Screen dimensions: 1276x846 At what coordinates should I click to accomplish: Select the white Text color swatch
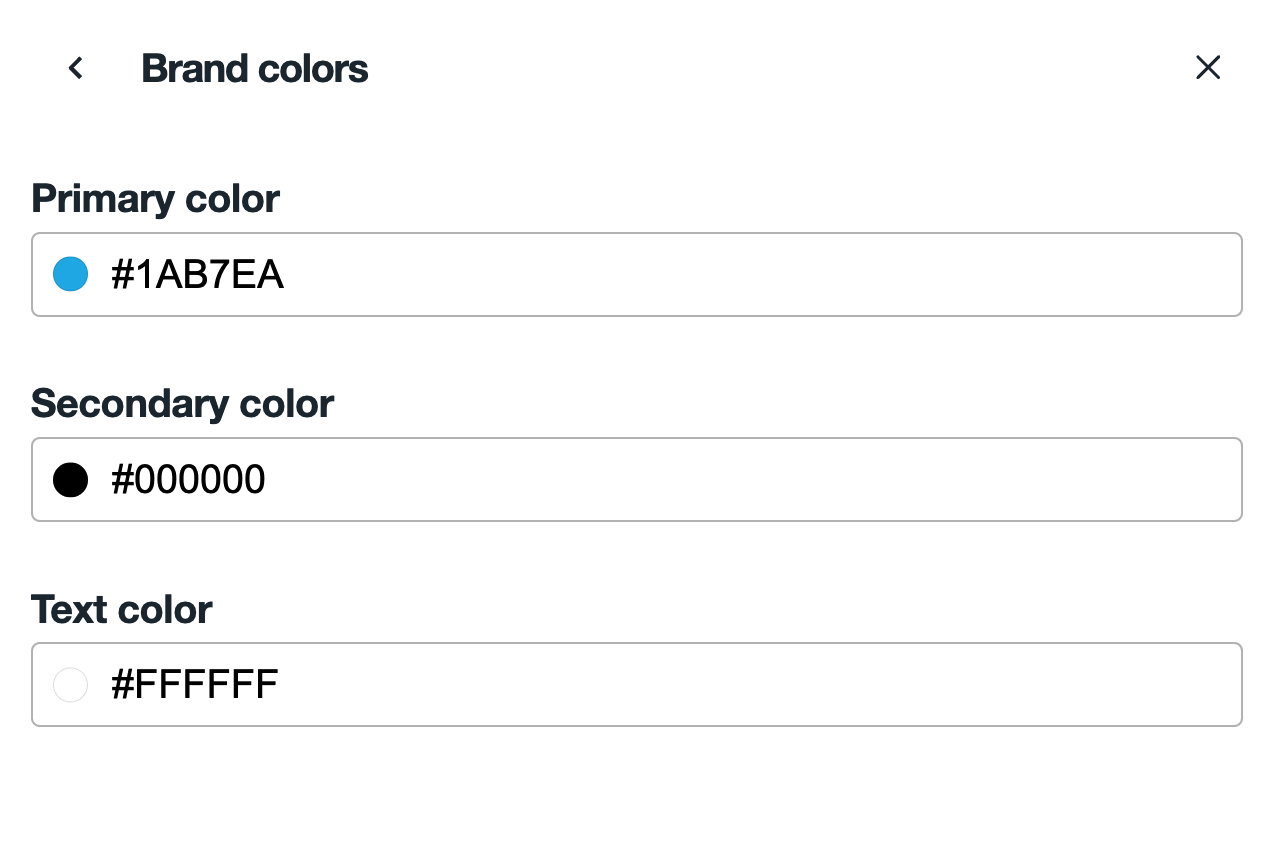coord(70,685)
